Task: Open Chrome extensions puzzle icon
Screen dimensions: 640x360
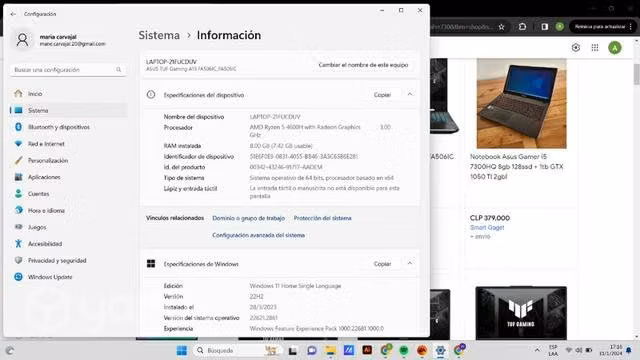Action: pyautogui.click(x=522, y=27)
